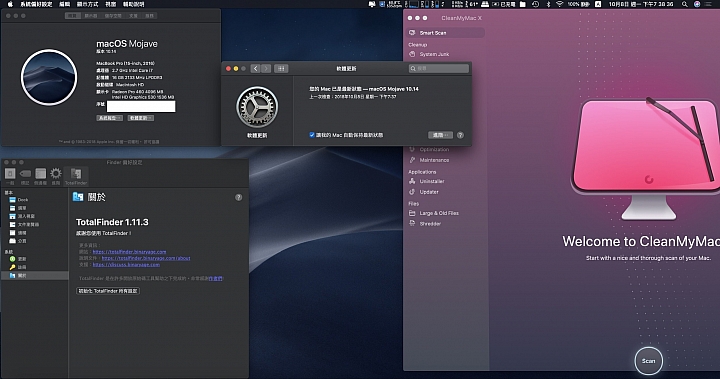The width and height of the screenshot is (720, 379).
Task: Open totalfinder.binaryage.com website link
Action: (x=129, y=252)
